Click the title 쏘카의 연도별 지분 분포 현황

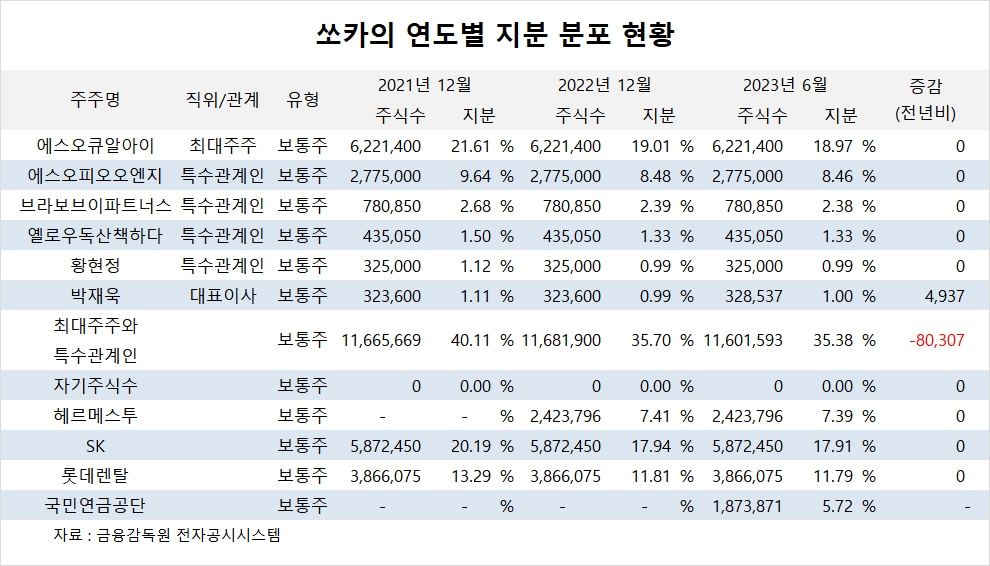click(495, 35)
